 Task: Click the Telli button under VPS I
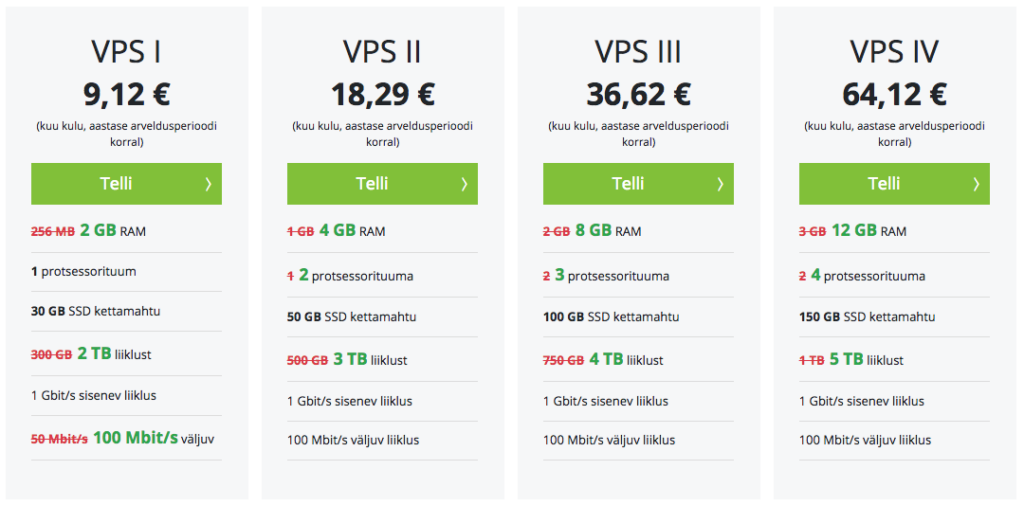pos(126,183)
